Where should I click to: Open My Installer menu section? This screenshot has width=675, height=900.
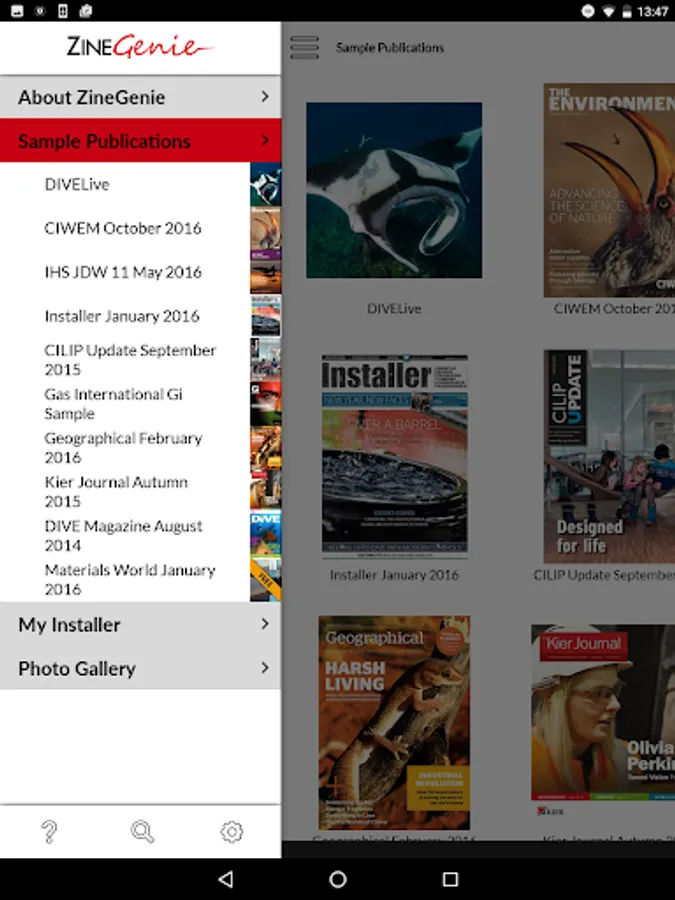pyautogui.click(x=141, y=624)
